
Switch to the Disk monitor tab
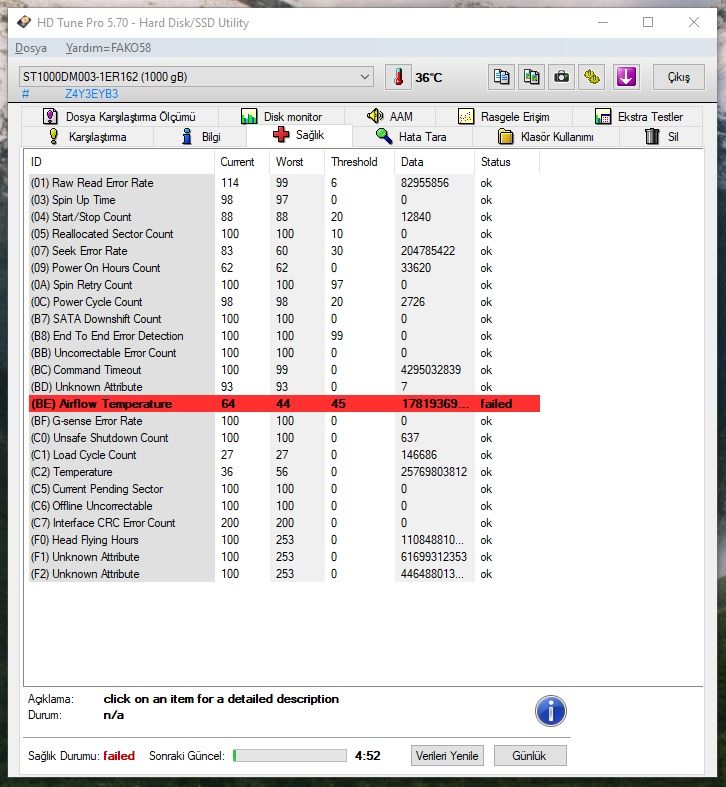tap(282, 116)
